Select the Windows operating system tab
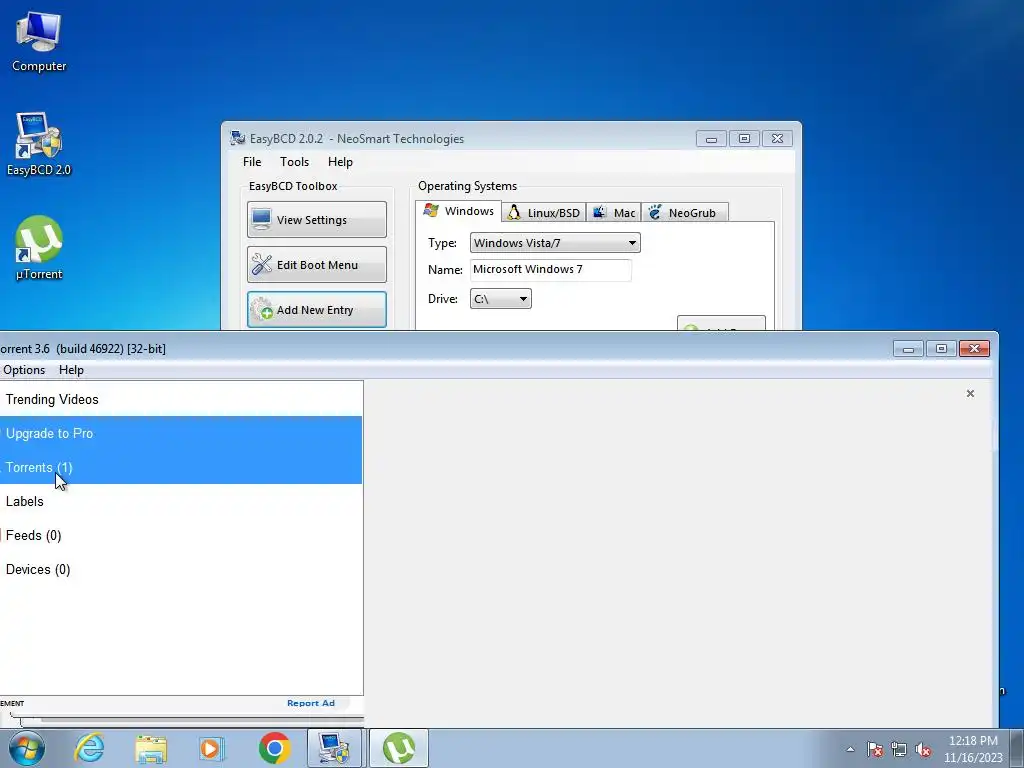Viewport: 1024px width, 768px height. point(458,212)
